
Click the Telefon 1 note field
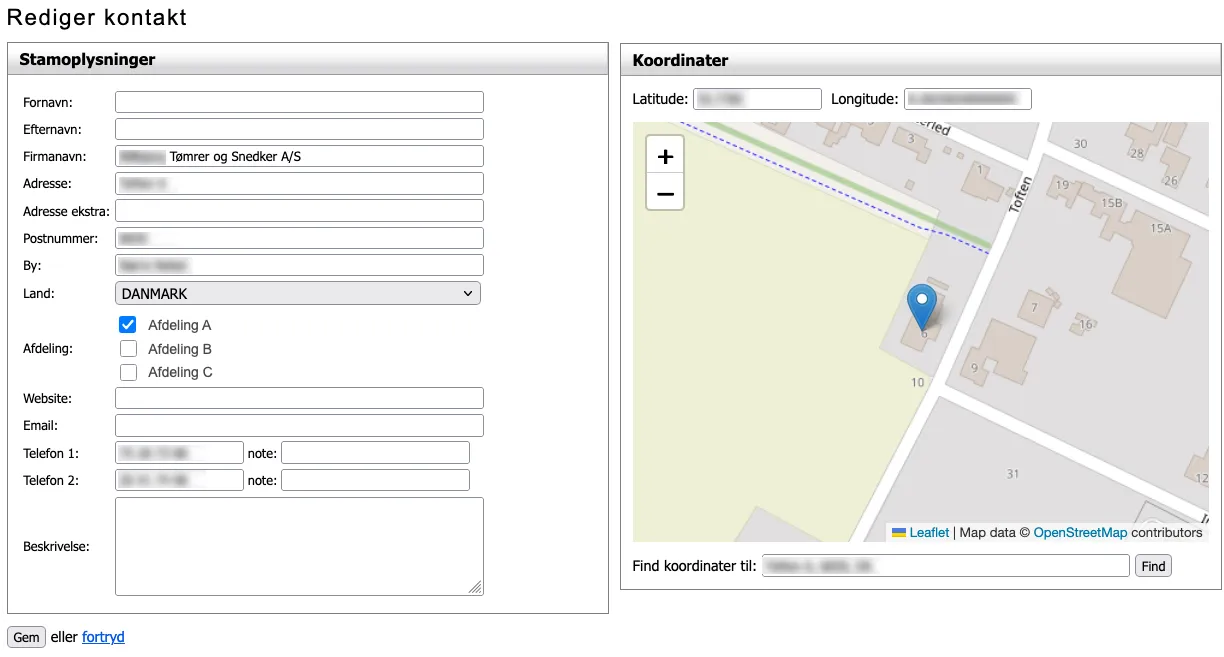pos(375,453)
